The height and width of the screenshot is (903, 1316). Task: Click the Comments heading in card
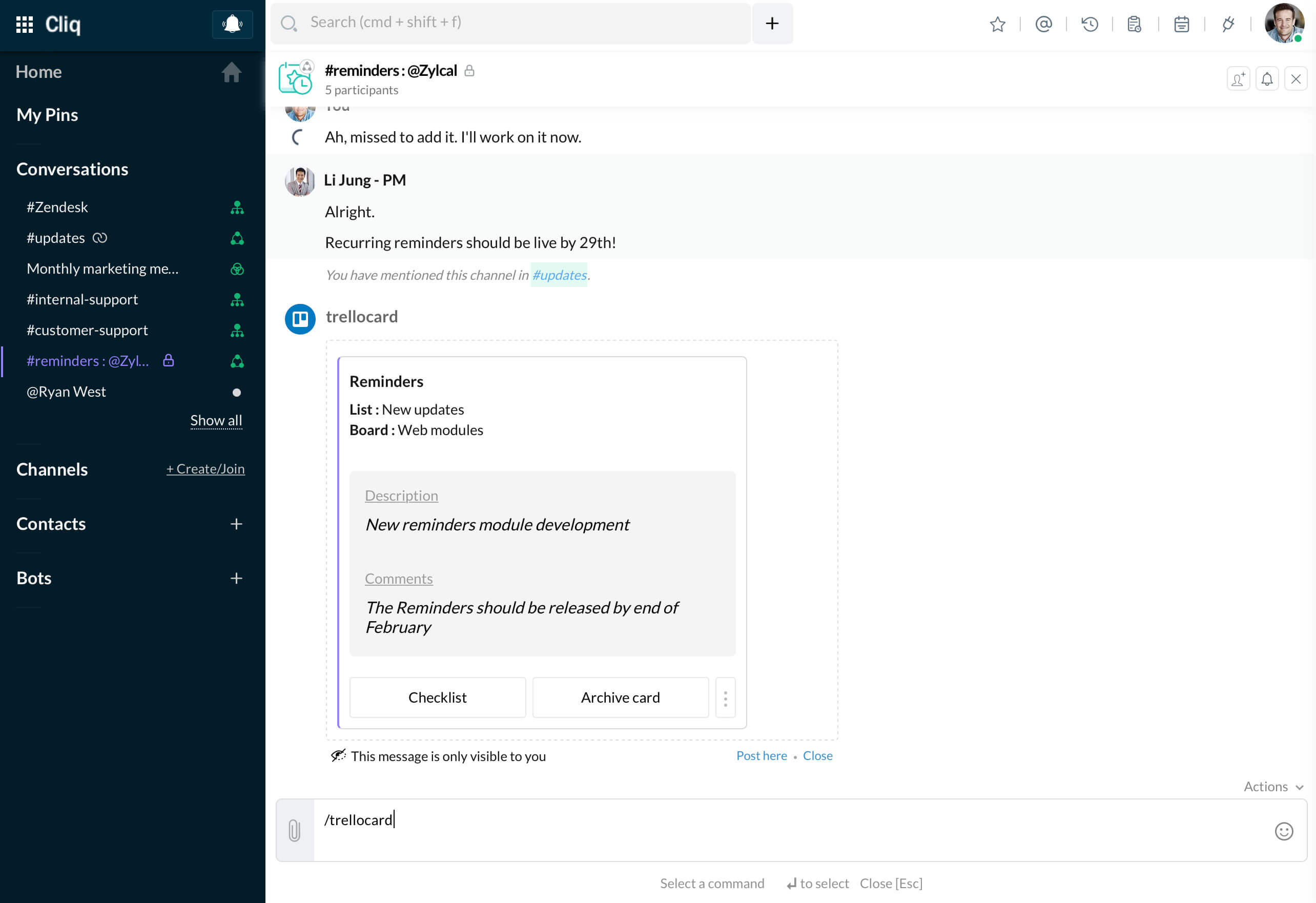click(x=399, y=578)
